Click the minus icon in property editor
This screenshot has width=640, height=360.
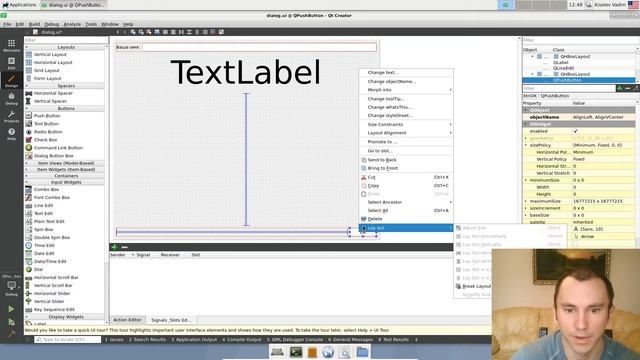627,88
